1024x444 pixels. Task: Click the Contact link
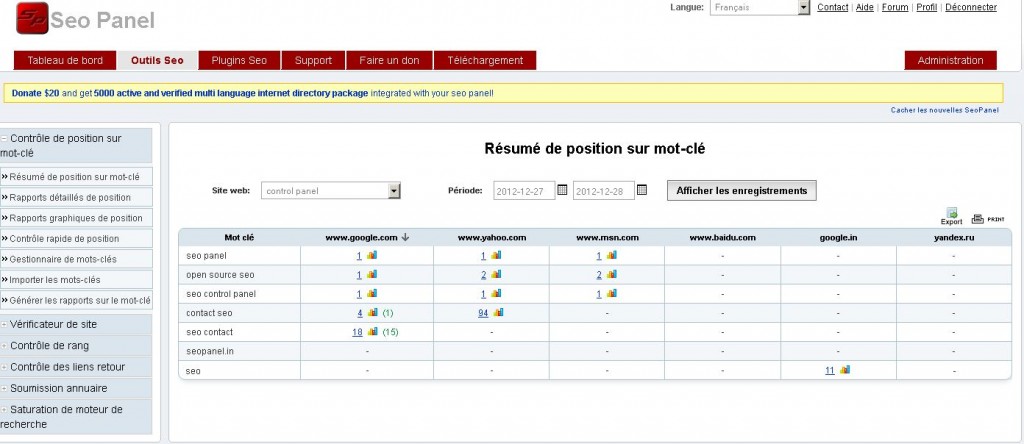coord(833,7)
